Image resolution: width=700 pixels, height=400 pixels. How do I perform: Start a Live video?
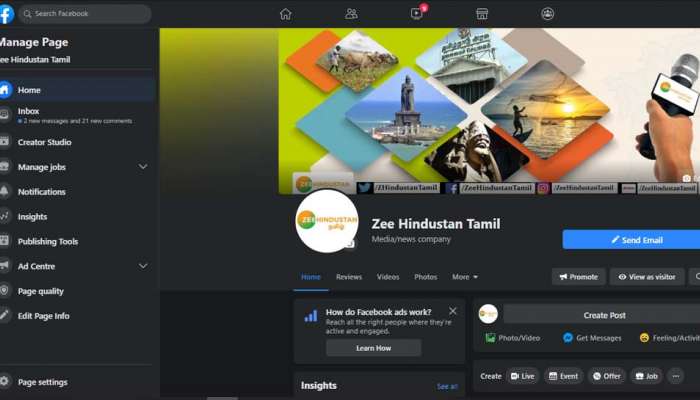pos(523,376)
